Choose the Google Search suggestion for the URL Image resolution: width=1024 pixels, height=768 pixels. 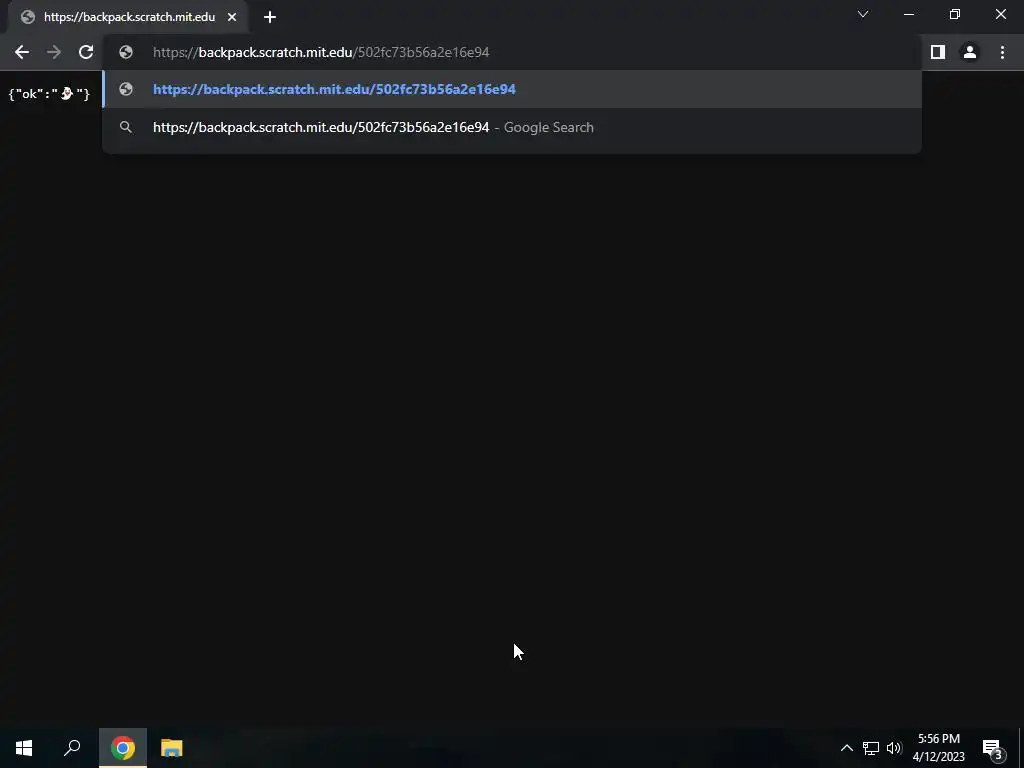coord(512,127)
